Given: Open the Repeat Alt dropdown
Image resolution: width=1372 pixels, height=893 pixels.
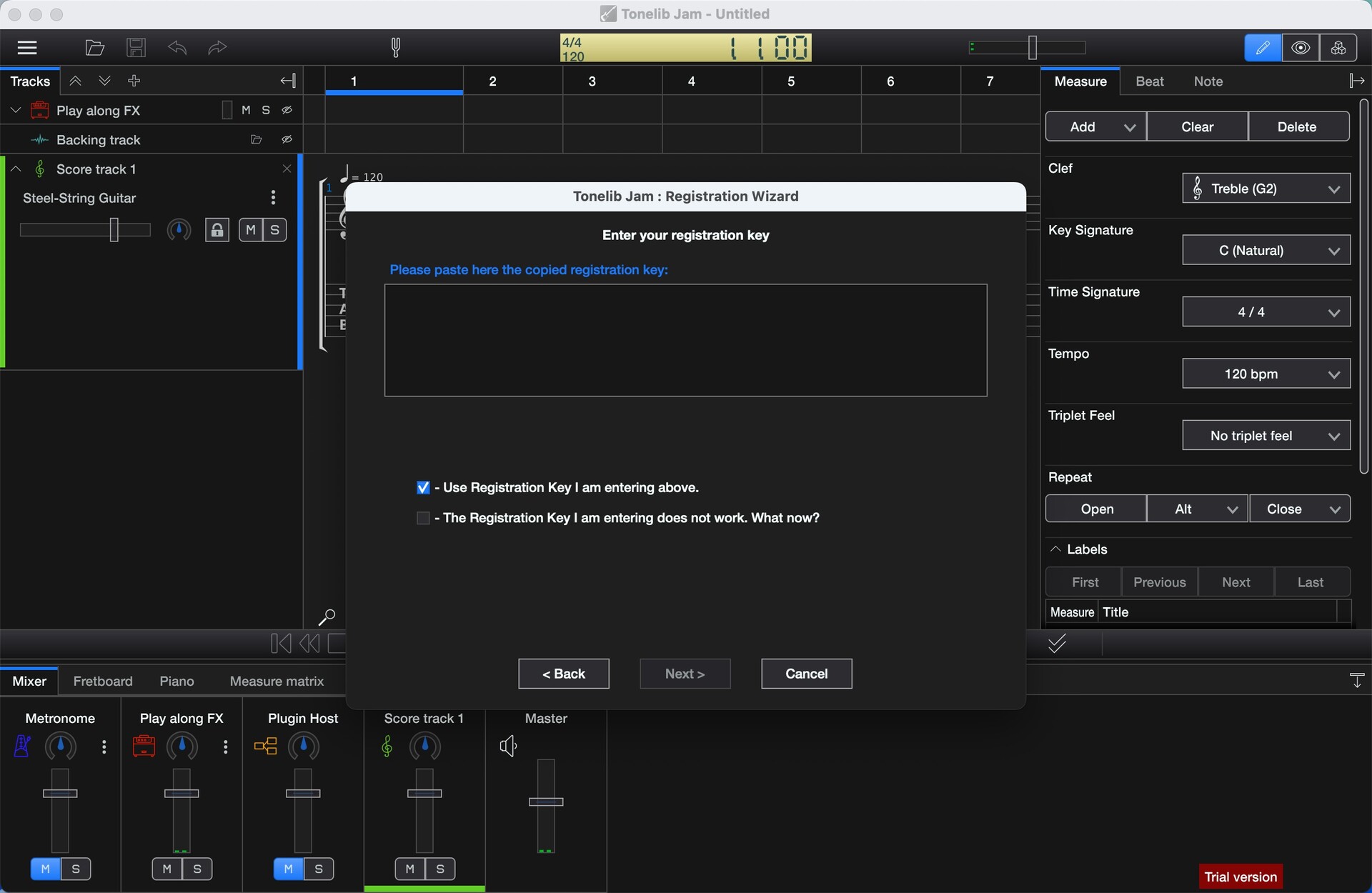Looking at the screenshot, I should (x=1198, y=509).
